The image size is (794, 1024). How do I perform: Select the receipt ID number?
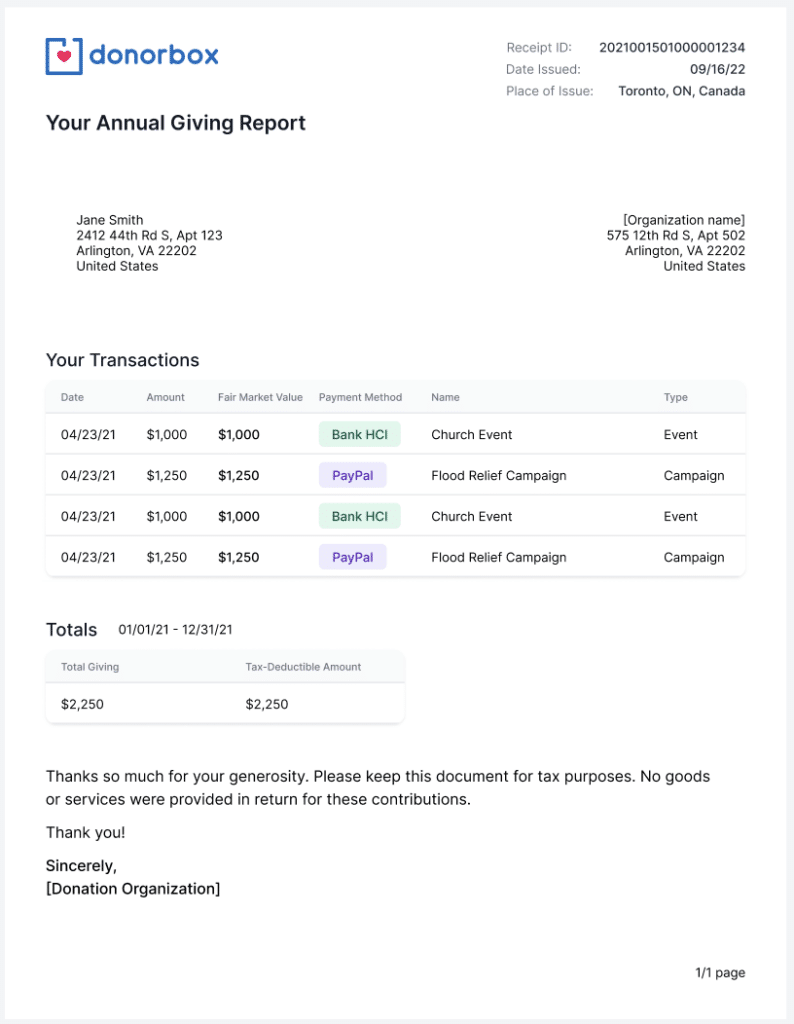point(672,48)
